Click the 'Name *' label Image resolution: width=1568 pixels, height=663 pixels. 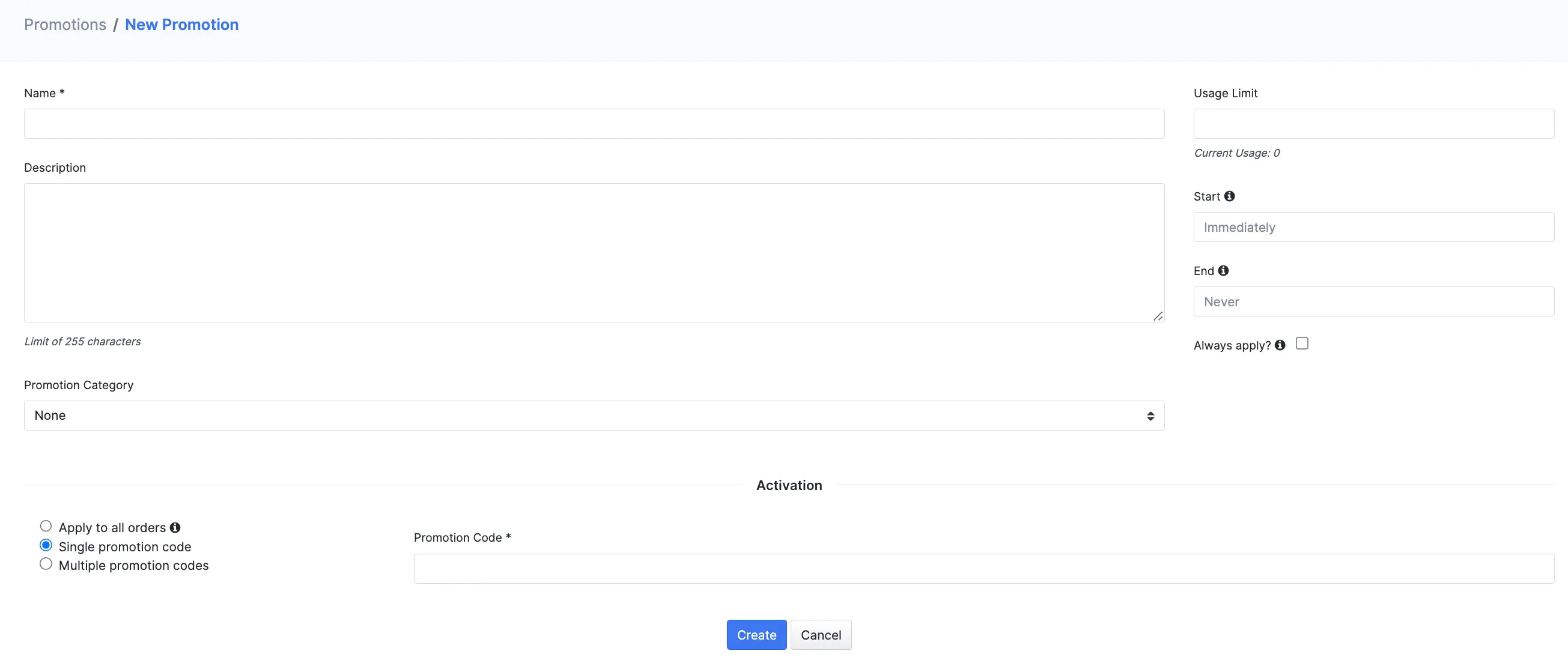click(44, 93)
